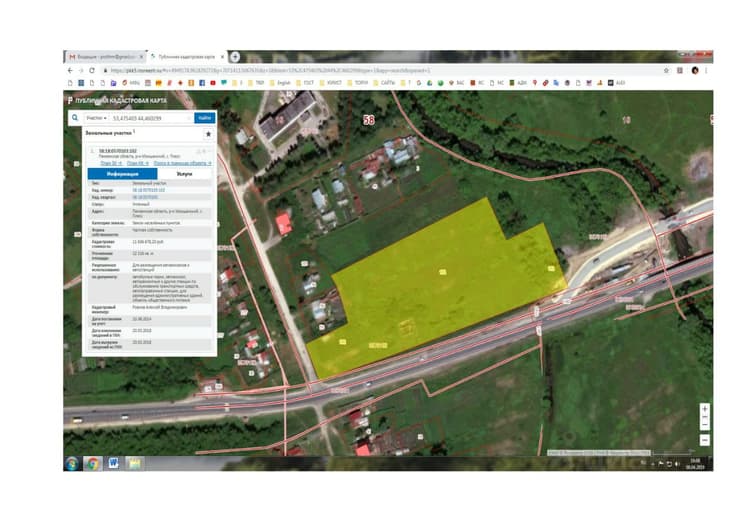750x530 pixels.
Task: Go back using browser back arrow
Action: click(x=70, y=70)
